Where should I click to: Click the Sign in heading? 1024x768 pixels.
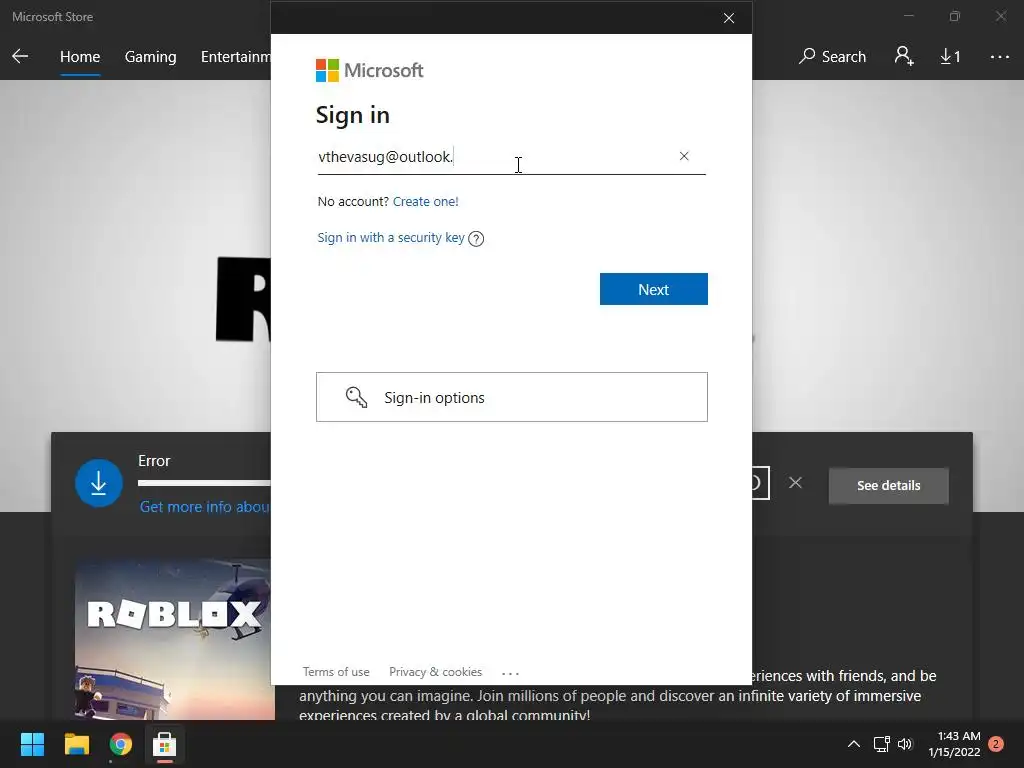click(353, 115)
